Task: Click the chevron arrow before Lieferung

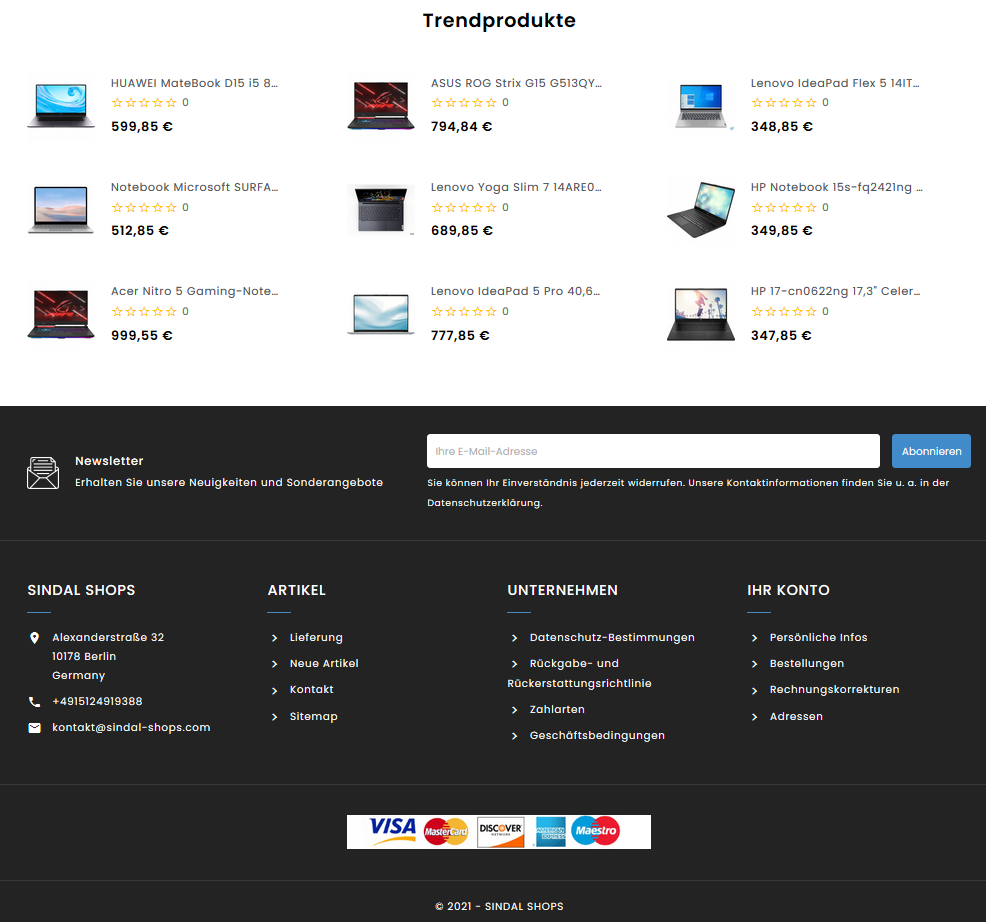Action: (x=274, y=638)
